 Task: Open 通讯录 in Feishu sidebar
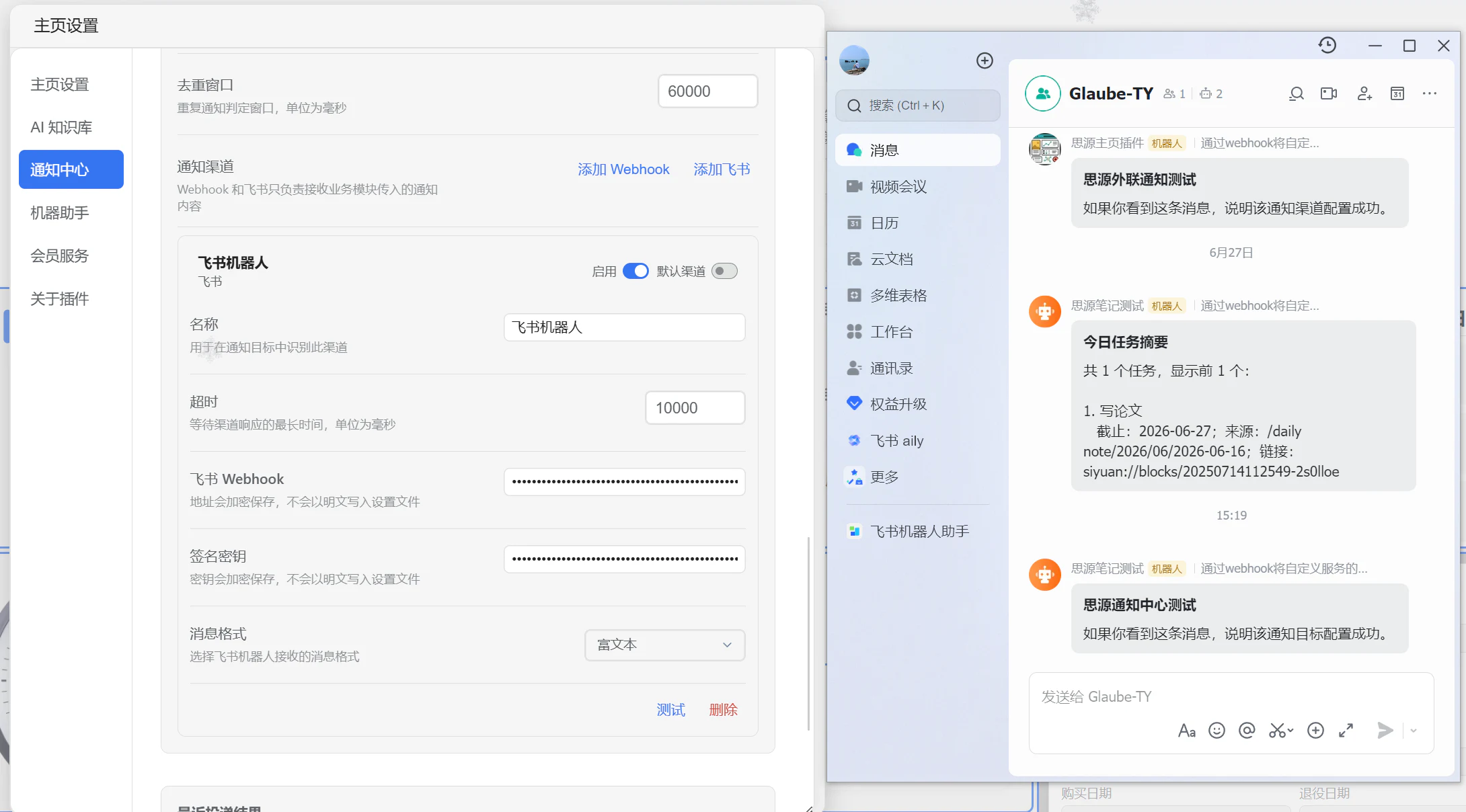pos(917,368)
